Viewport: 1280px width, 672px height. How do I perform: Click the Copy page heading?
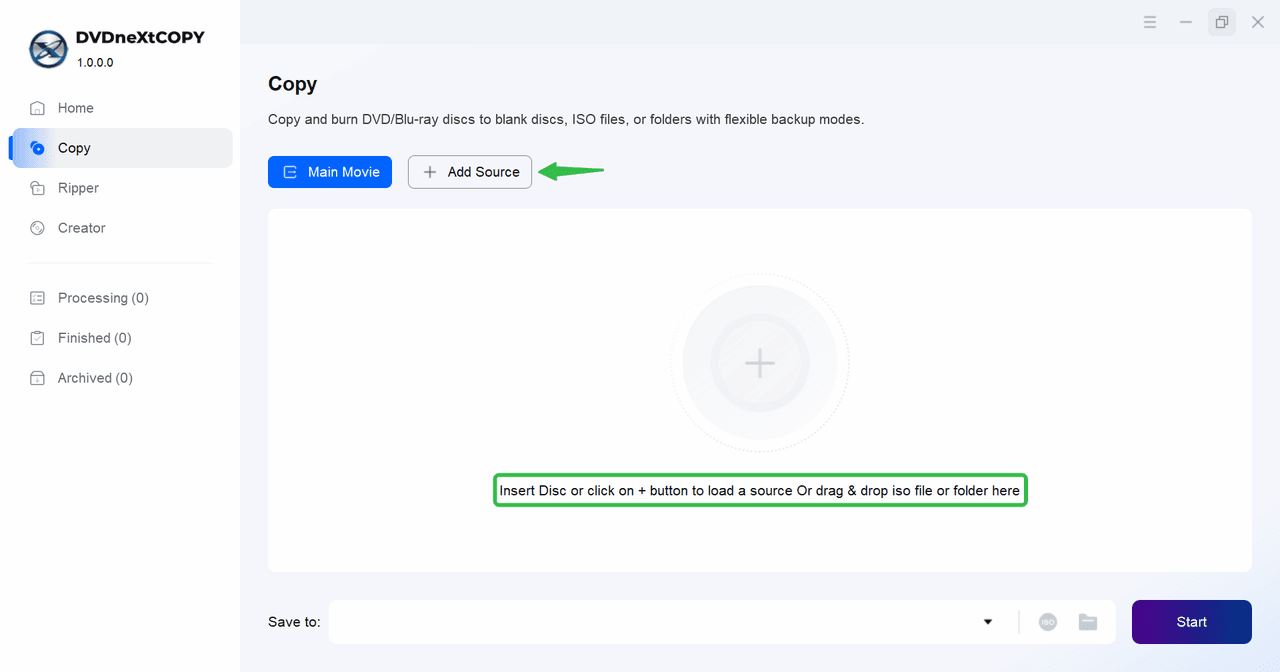click(x=293, y=85)
